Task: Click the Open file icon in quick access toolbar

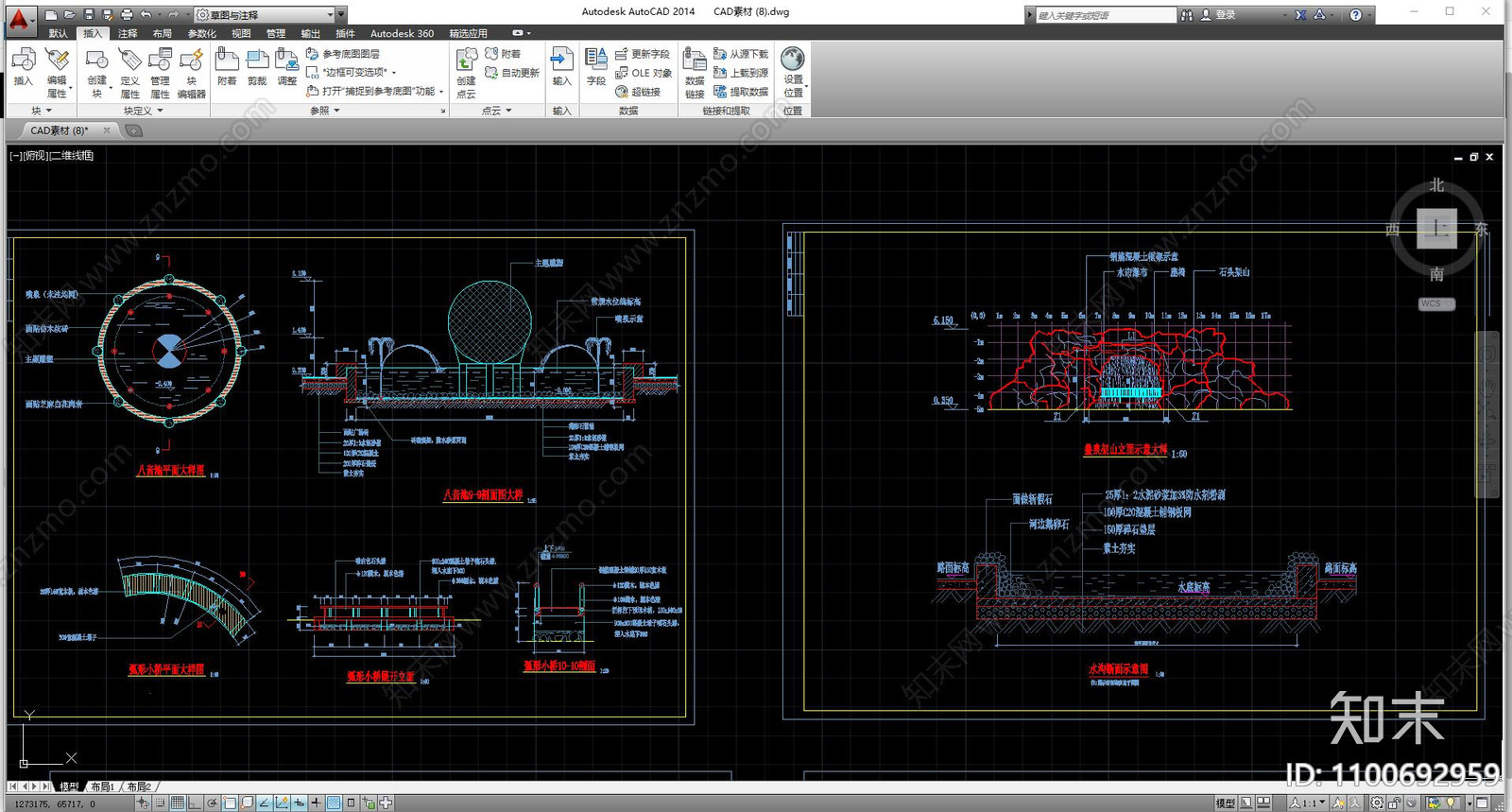Action: pyautogui.click(x=70, y=14)
